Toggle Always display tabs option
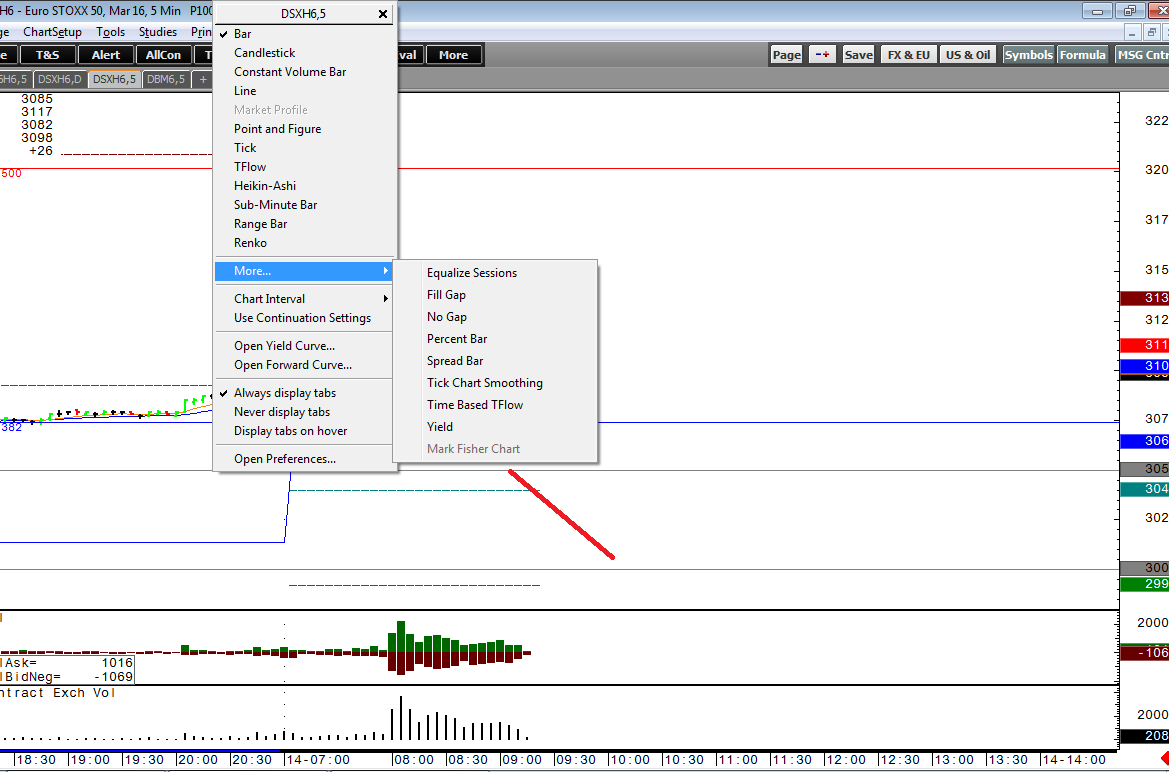This screenshot has width=1169, height=772. [x=285, y=393]
